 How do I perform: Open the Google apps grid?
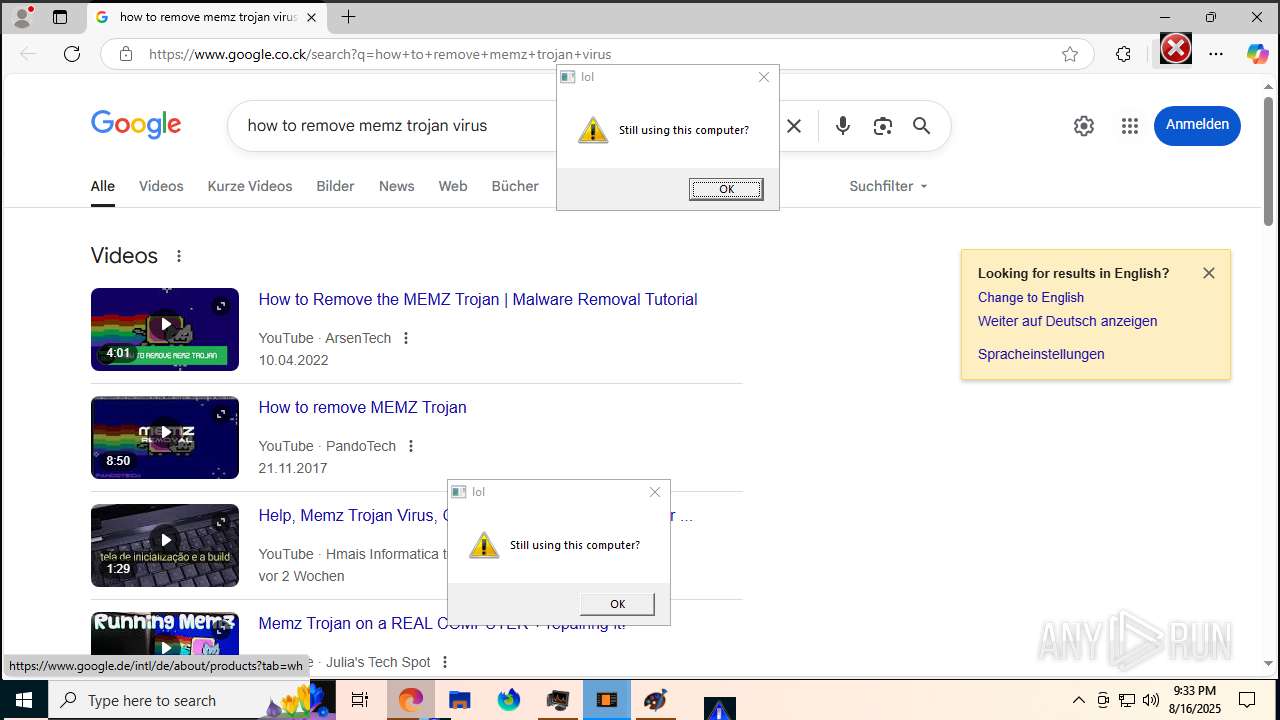1130,126
